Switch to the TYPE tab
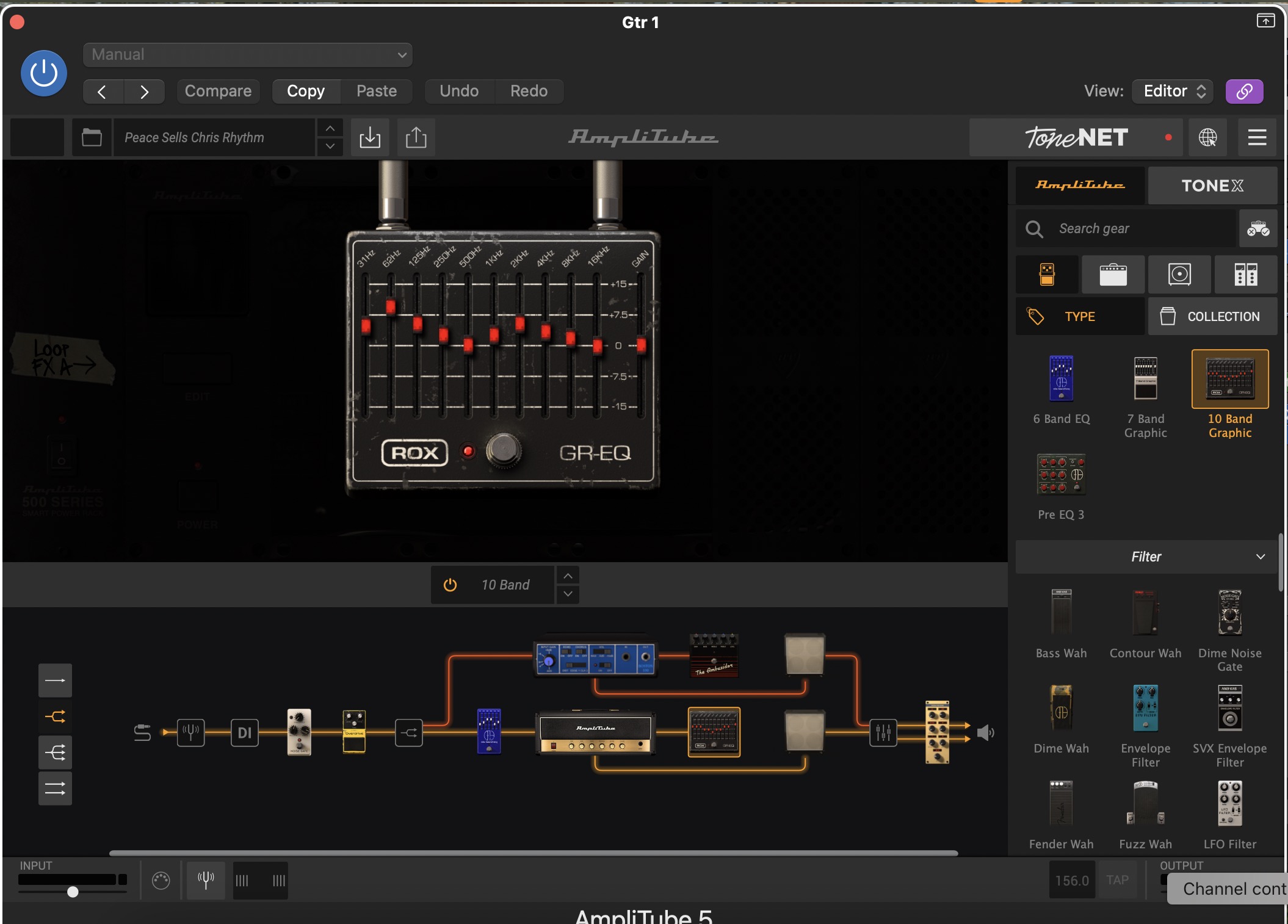Viewport: 1288px width, 924px height. click(x=1080, y=316)
